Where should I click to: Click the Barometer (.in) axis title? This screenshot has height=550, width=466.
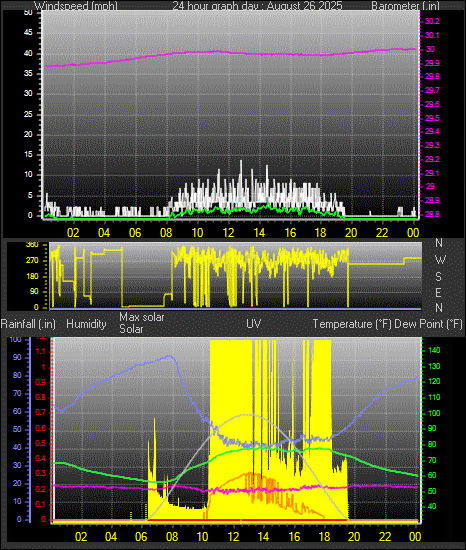pos(405,6)
